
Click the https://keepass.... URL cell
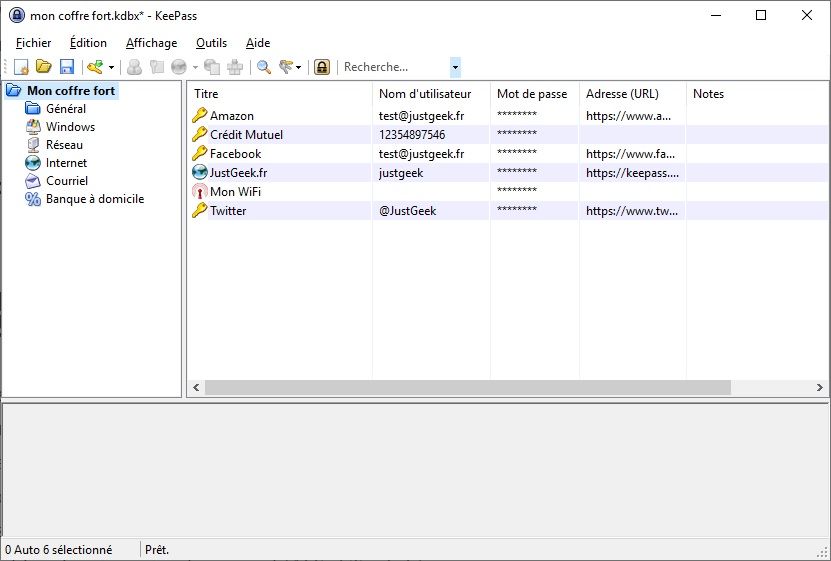632,173
